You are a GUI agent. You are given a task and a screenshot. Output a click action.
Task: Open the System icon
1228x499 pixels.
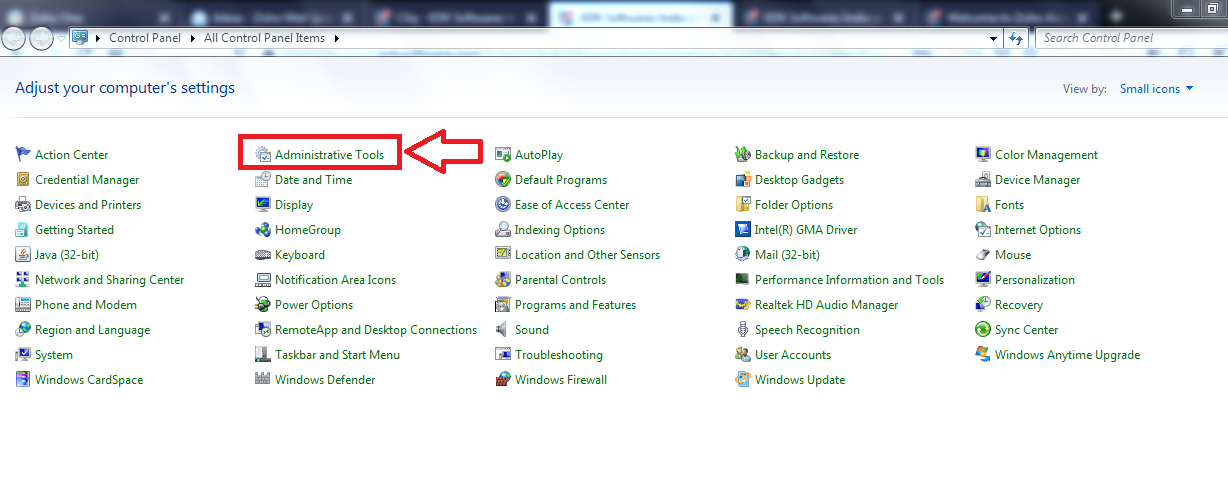24,354
